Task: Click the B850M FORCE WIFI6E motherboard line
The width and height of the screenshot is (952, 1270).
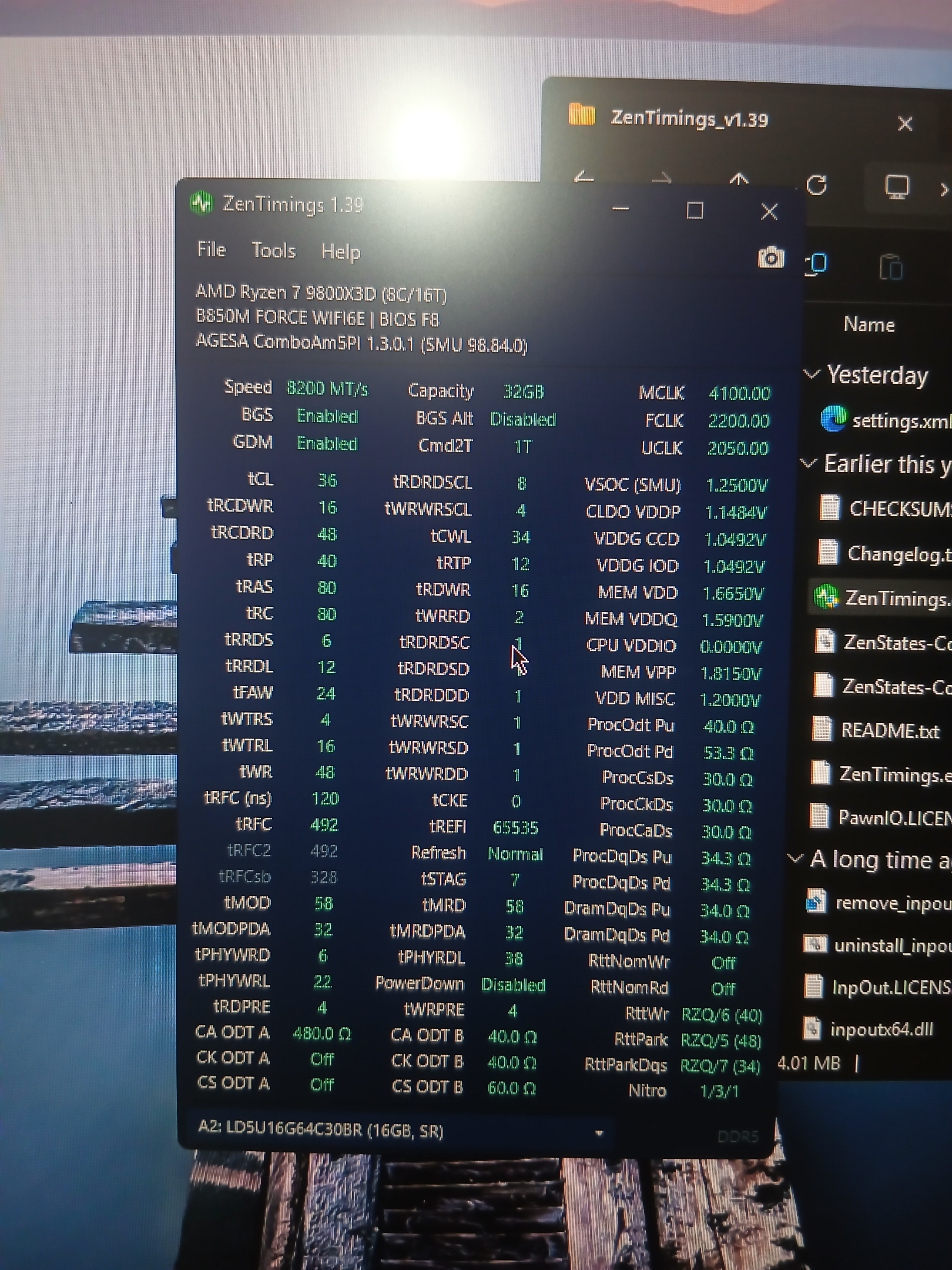Action: coord(317,318)
